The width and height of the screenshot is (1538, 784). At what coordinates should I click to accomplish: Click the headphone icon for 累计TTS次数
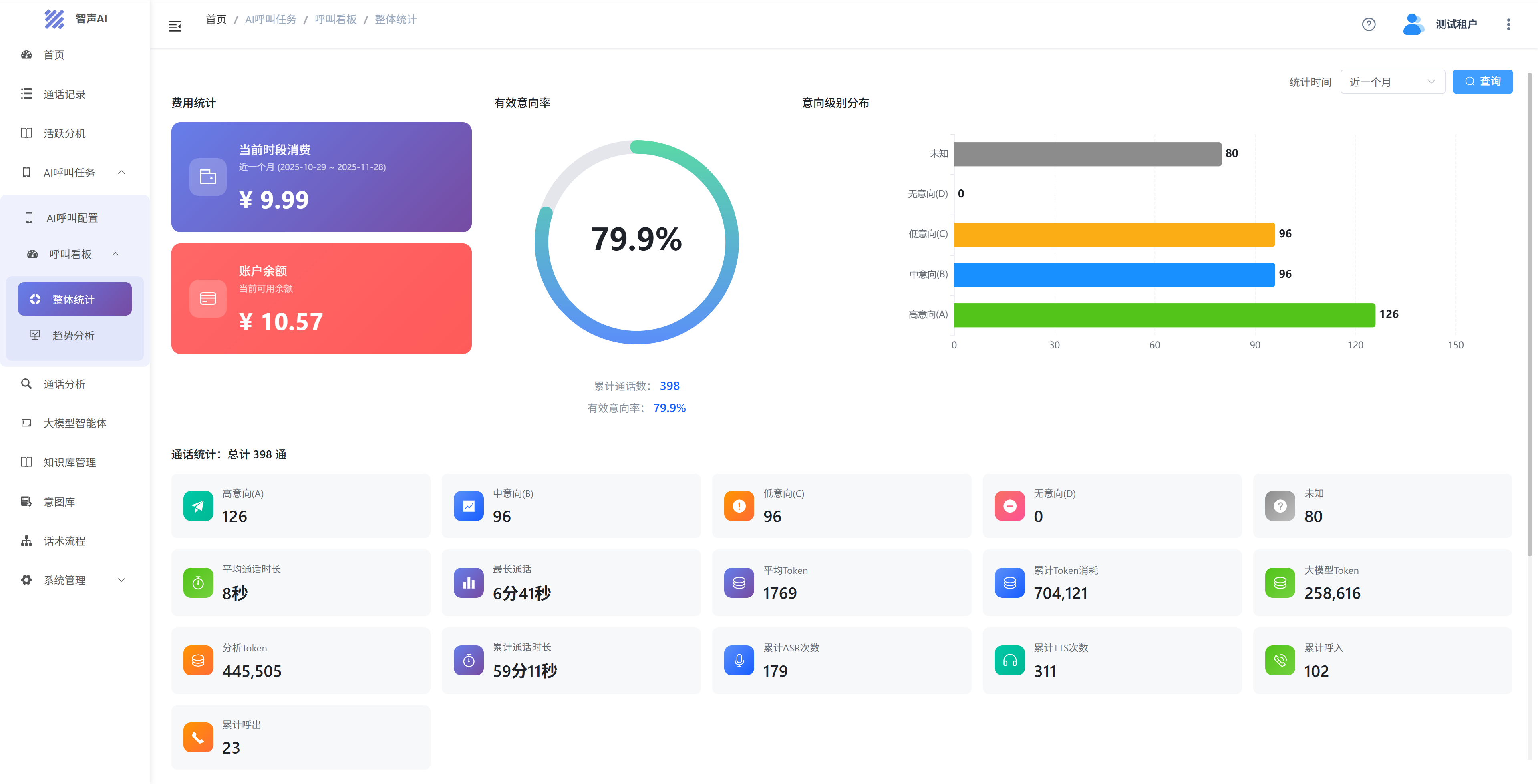click(1010, 660)
